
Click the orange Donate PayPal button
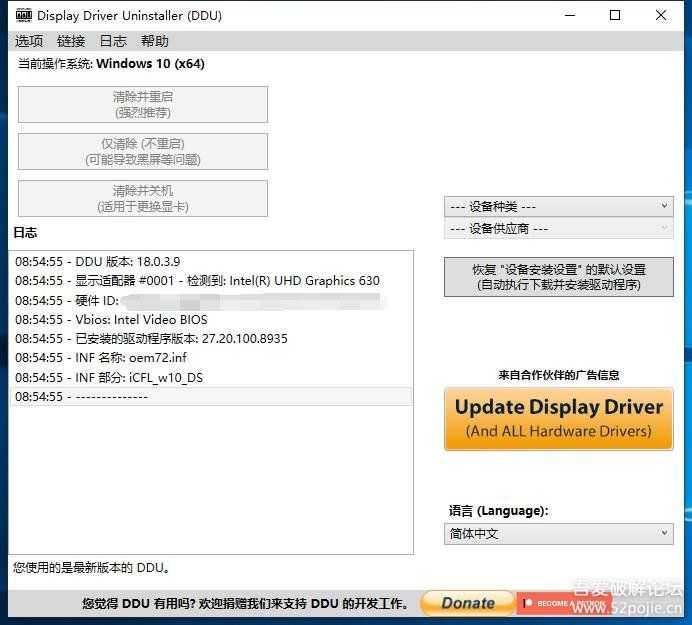pos(467,603)
